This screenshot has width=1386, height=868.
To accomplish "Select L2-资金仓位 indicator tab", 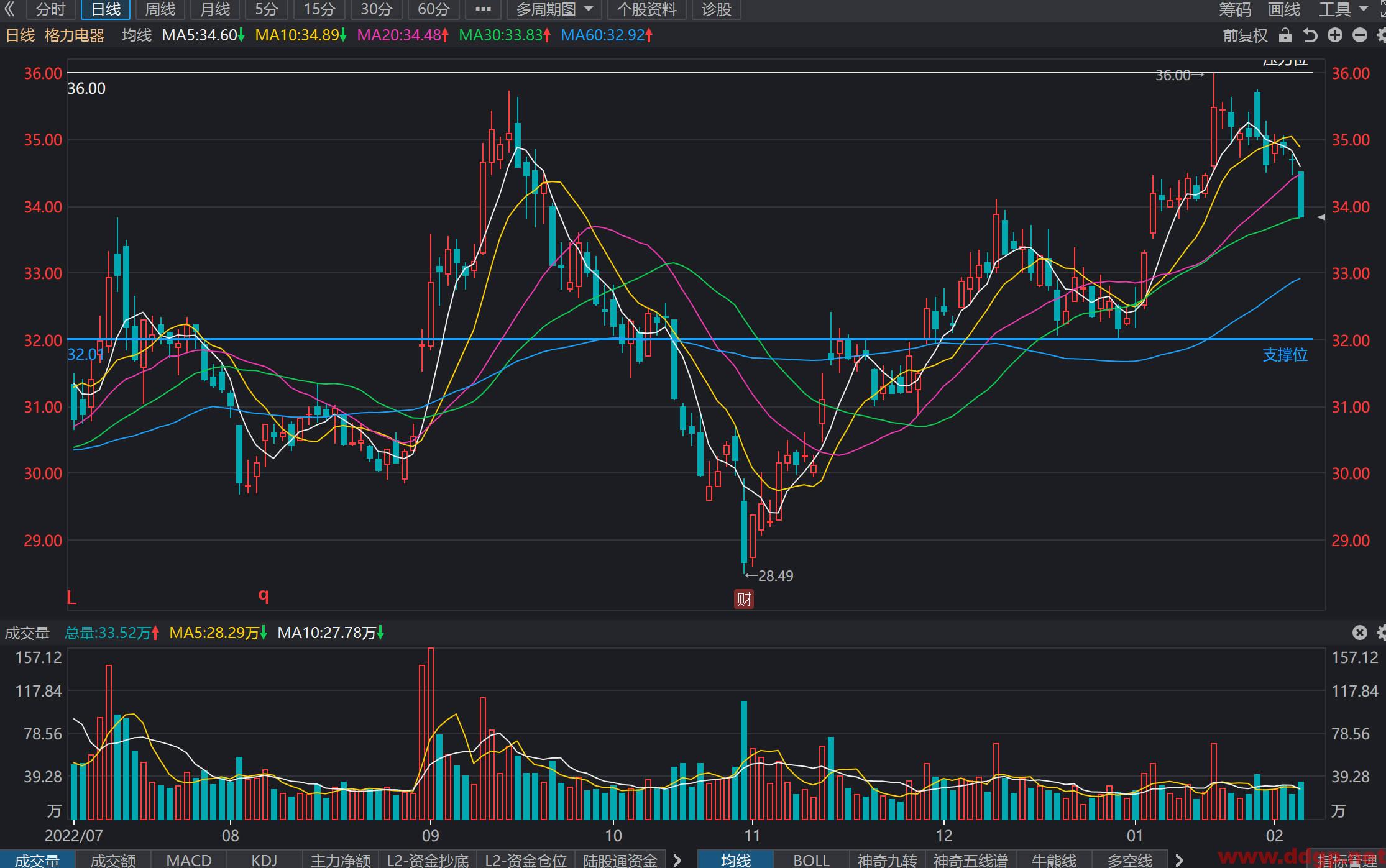I will 526,860.
